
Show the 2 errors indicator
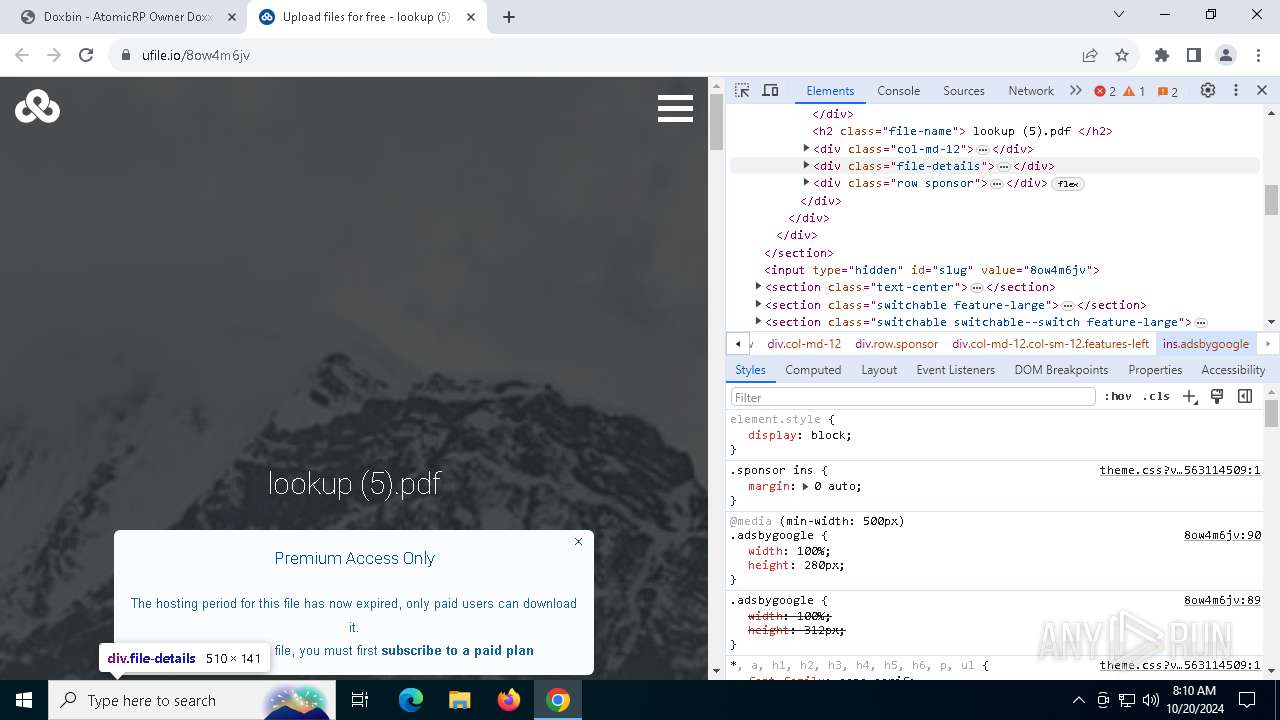pyautogui.click(x=1105, y=91)
